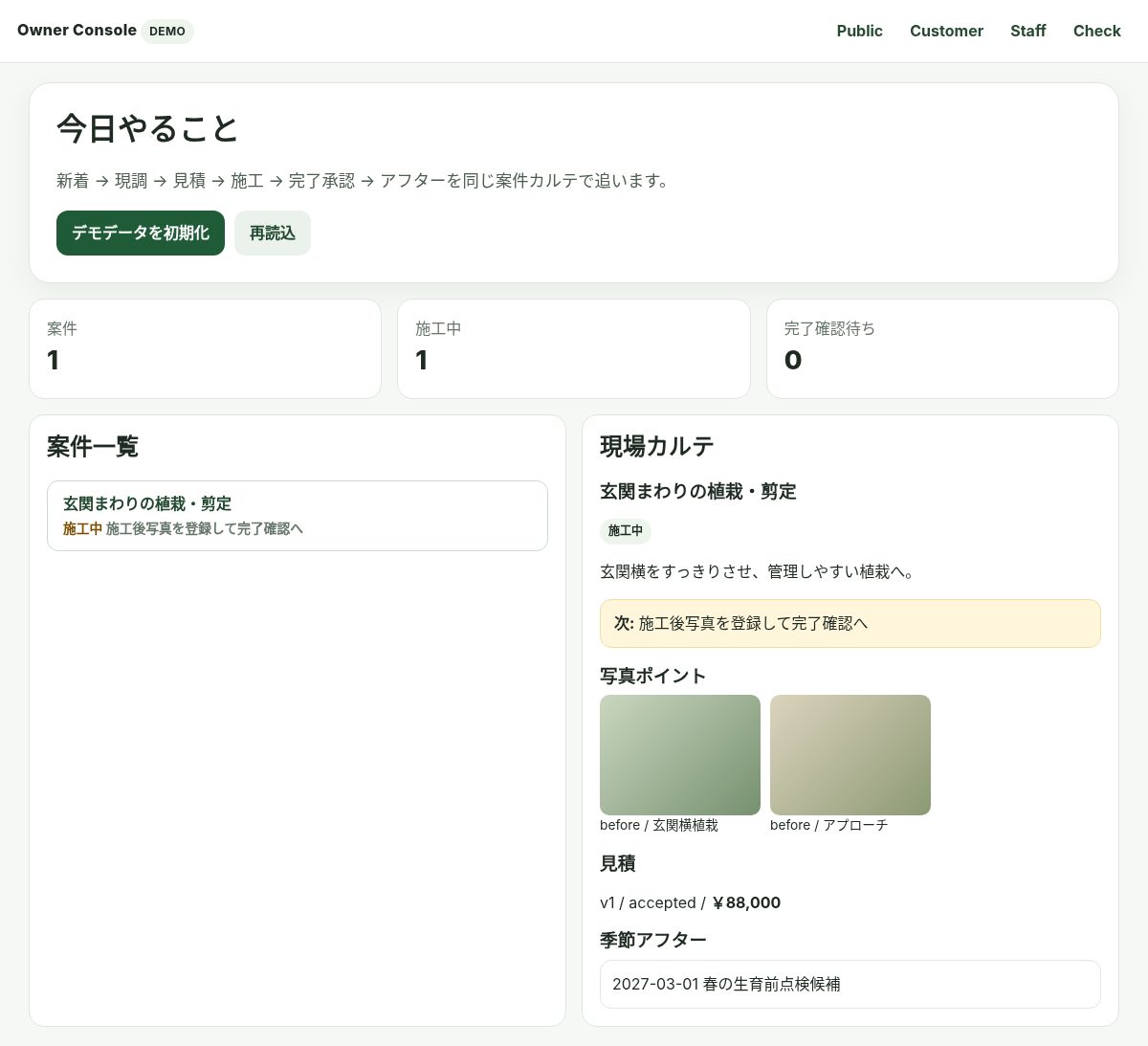Open the Check nav link
Image resolution: width=1148 pixels, height=1046 pixels.
1096,31
